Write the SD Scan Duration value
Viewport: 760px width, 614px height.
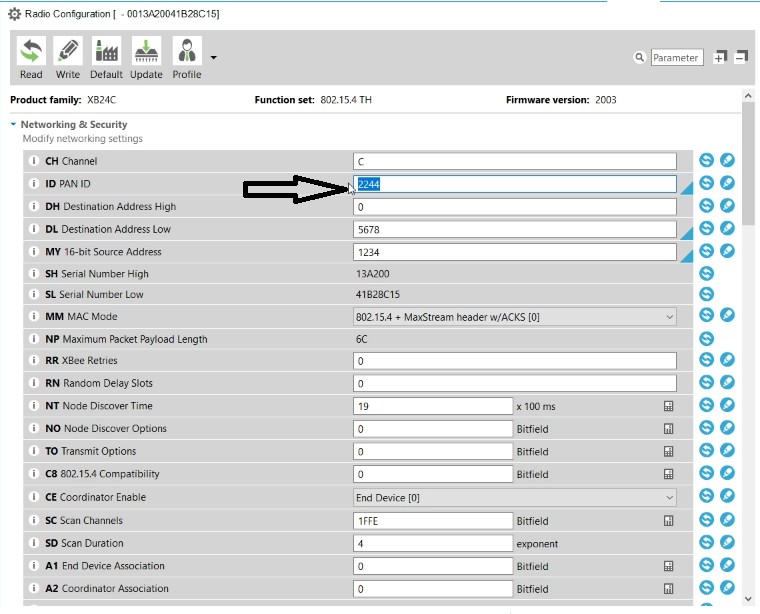[x=727, y=542]
